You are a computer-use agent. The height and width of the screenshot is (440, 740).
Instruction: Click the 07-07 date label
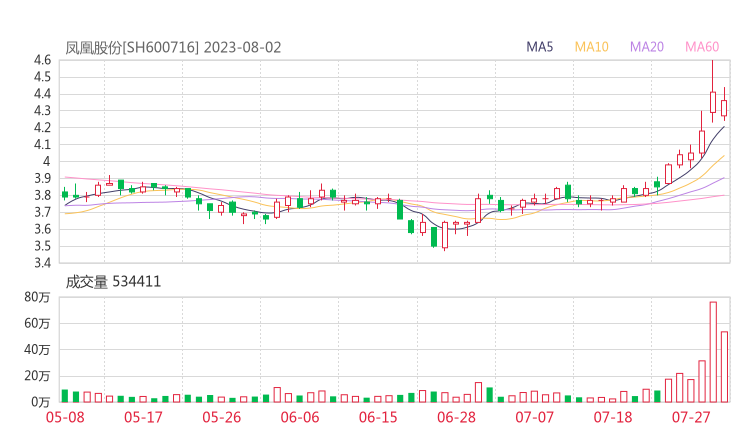pos(534,417)
